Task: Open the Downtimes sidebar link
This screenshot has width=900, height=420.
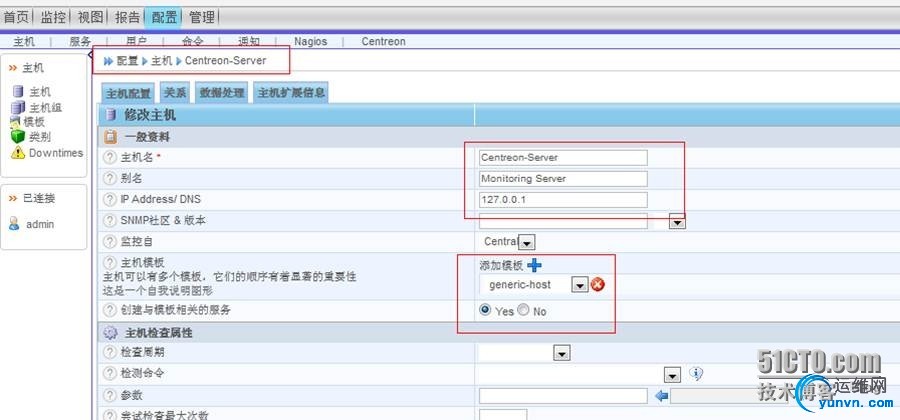Action: 56,153
